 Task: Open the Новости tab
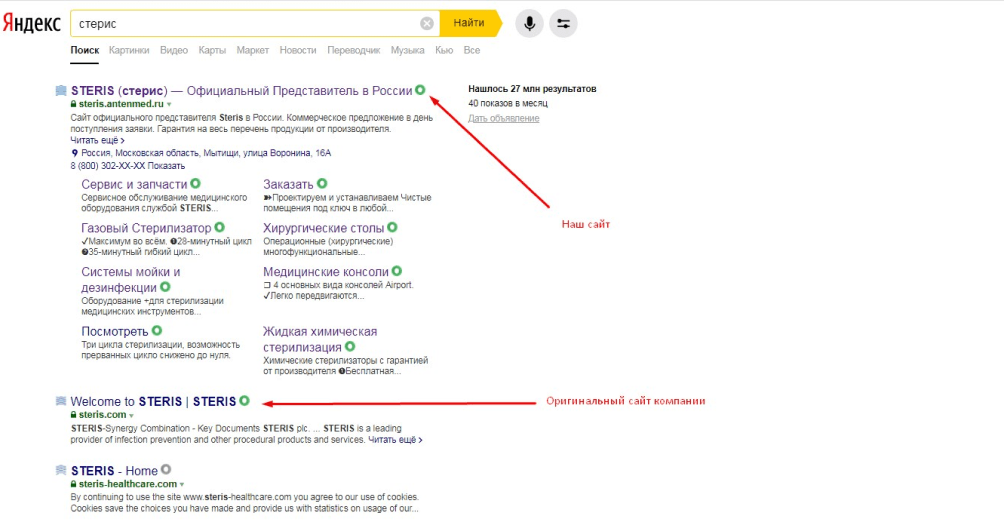[x=298, y=50]
